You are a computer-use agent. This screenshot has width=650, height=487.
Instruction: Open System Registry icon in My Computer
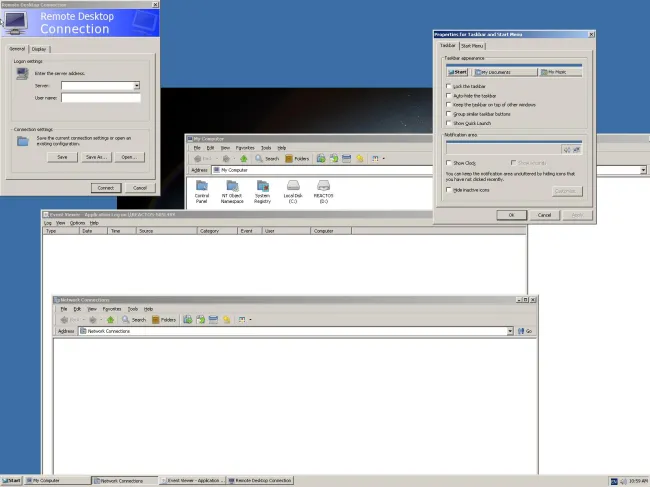262,191
